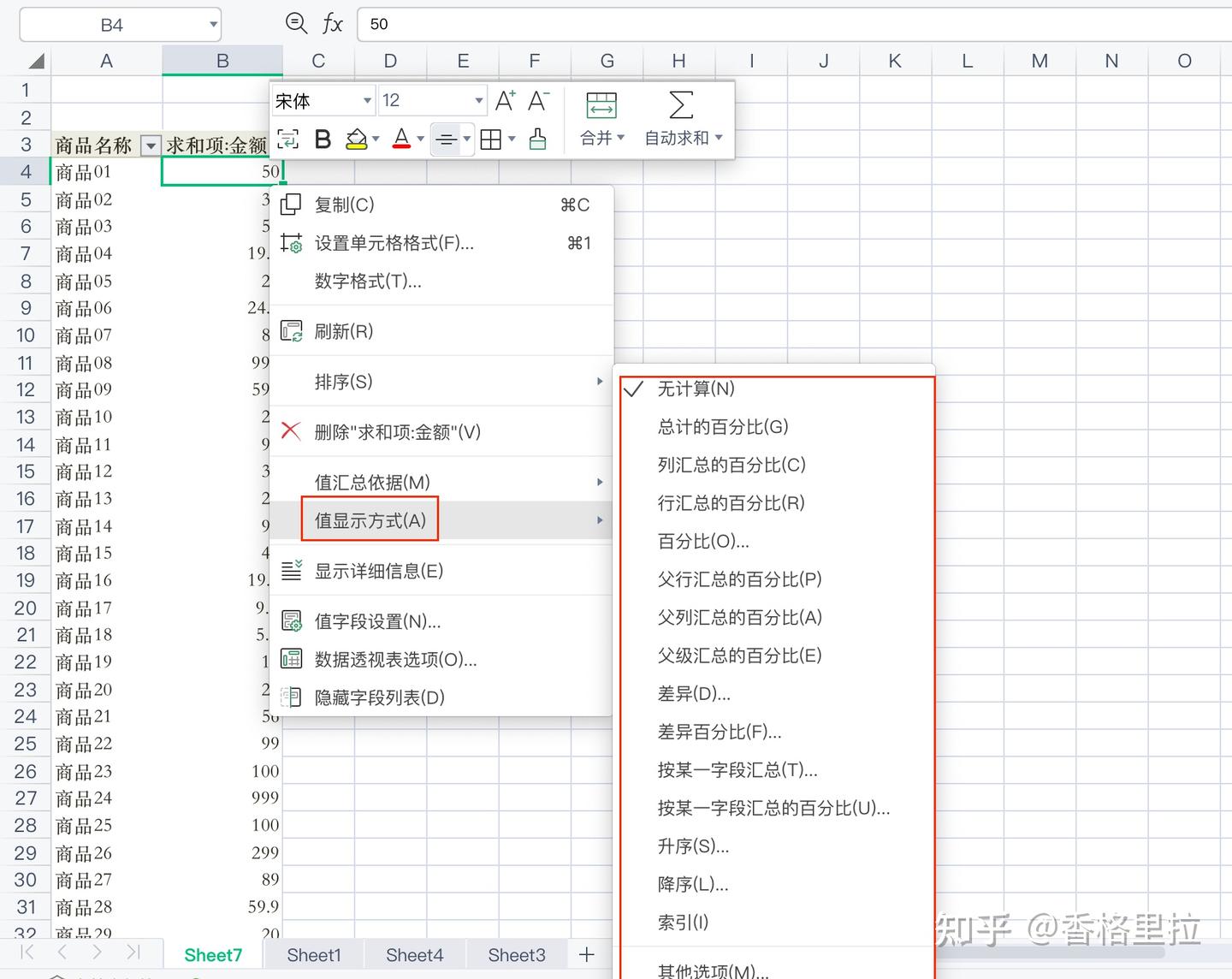Go to previous sheet with navigation arrow
This screenshot has width=1232, height=979.
coord(62,952)
